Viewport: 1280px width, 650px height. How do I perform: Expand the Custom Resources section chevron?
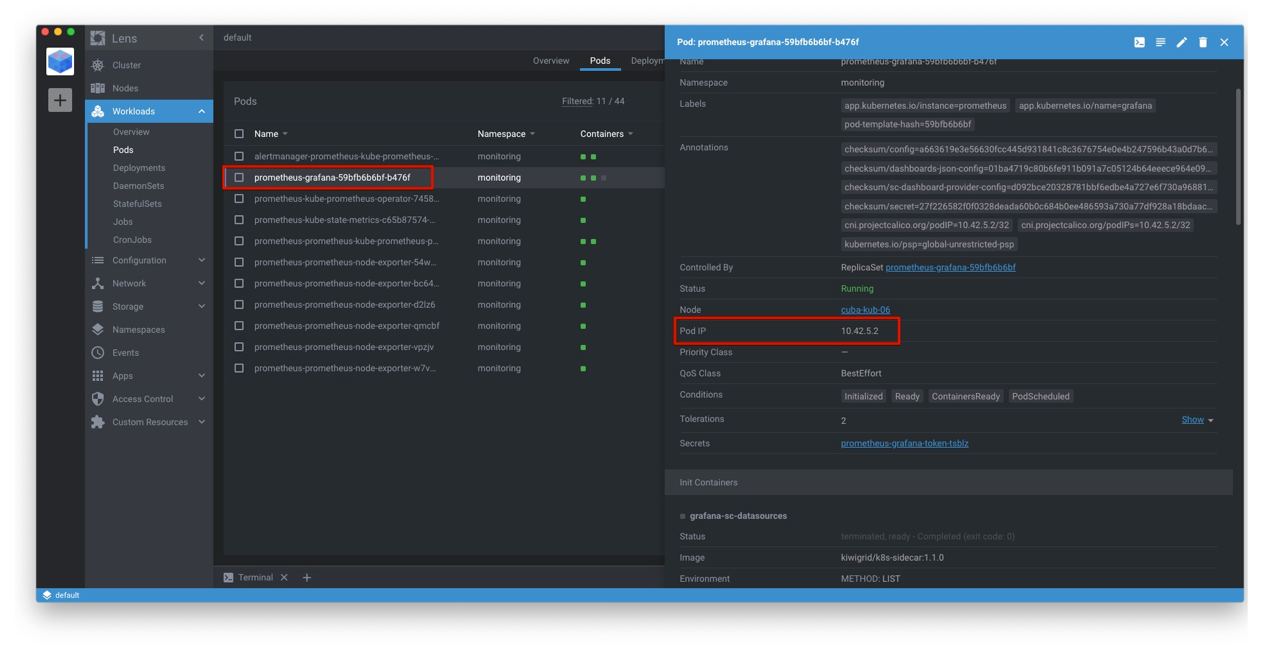(201, 422)
